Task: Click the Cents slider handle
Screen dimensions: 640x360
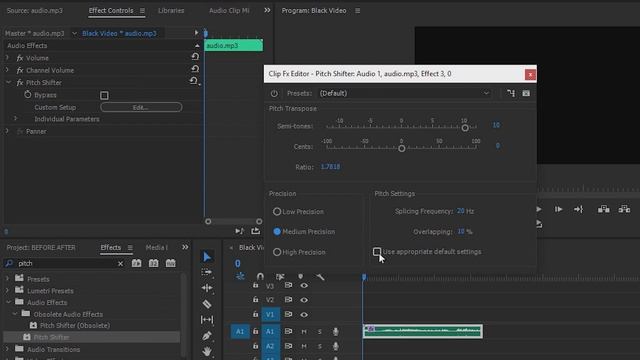Action: pyautogui.click(x=402, y=148)
